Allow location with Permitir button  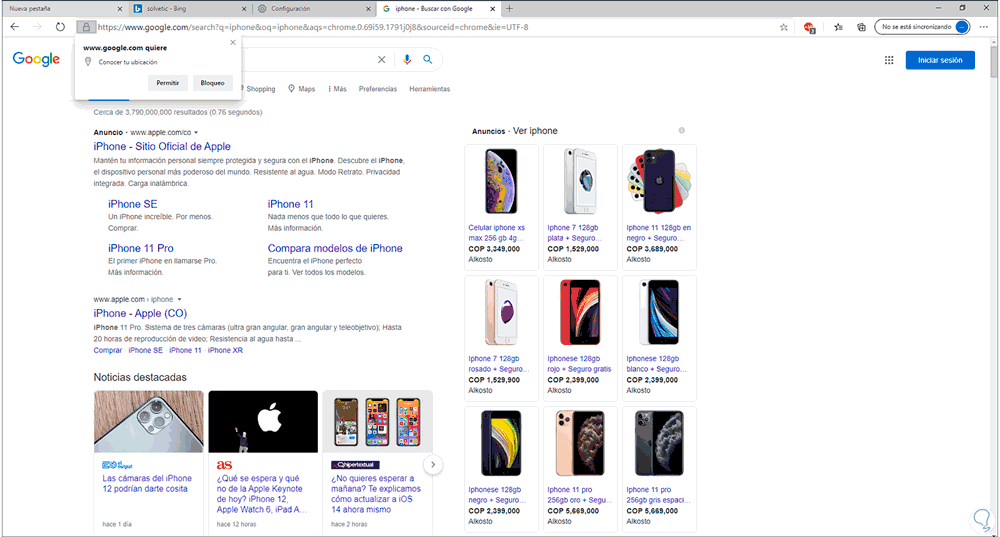click(x=168, y=83)
